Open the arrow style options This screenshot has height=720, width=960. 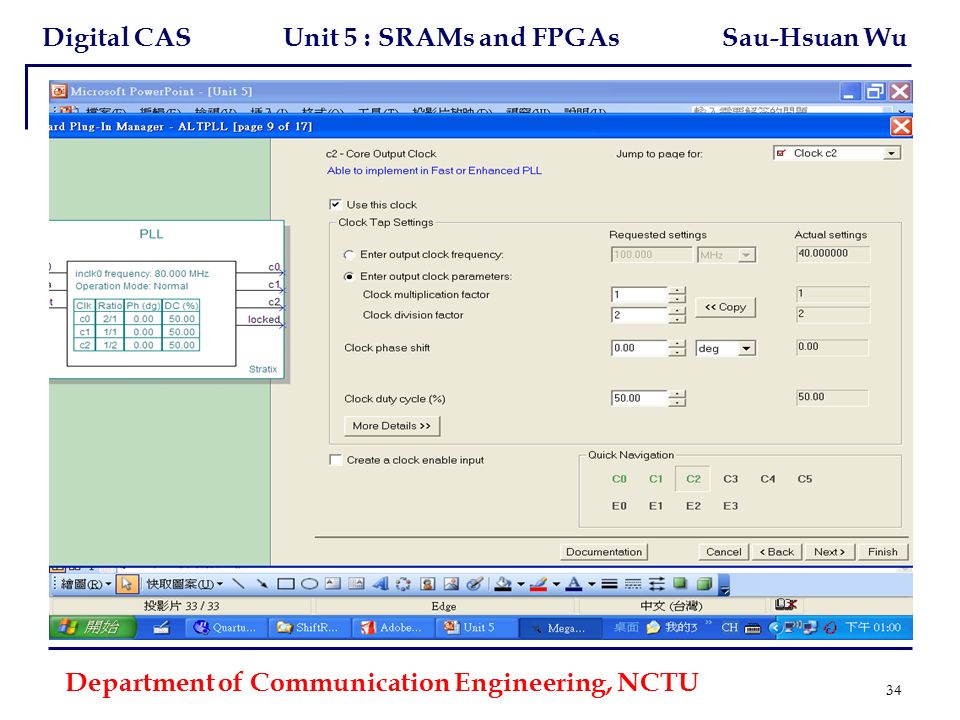(656, 583)
